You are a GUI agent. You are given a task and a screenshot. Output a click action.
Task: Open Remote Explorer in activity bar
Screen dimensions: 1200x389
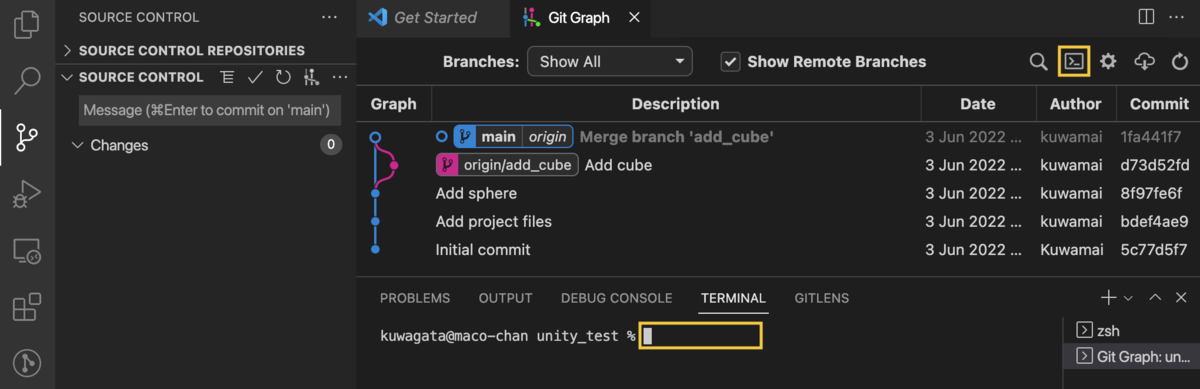(27, 251)
